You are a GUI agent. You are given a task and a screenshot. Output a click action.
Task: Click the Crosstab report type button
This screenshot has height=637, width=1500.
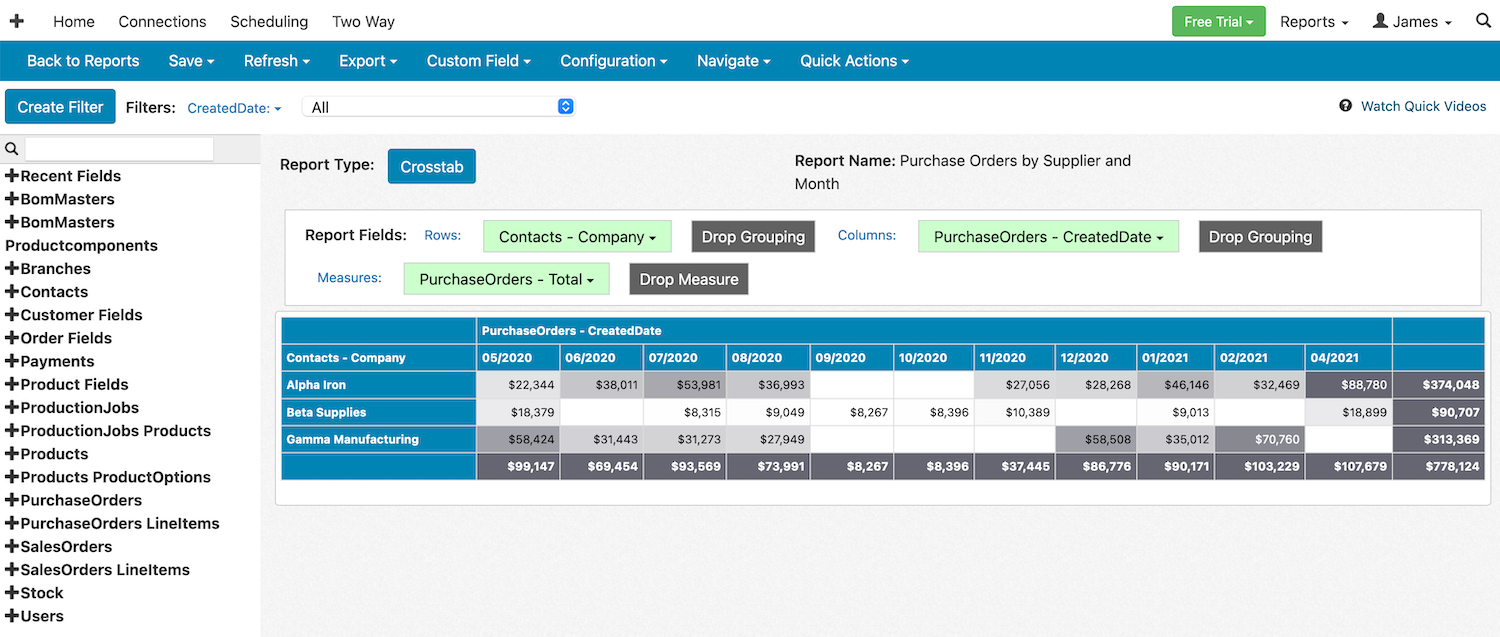coord(431,167)
